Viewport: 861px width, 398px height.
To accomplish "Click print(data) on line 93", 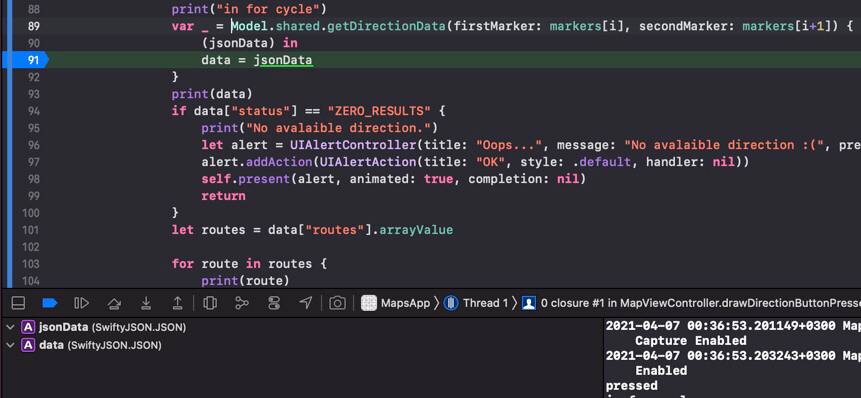I will coord(212,94).
